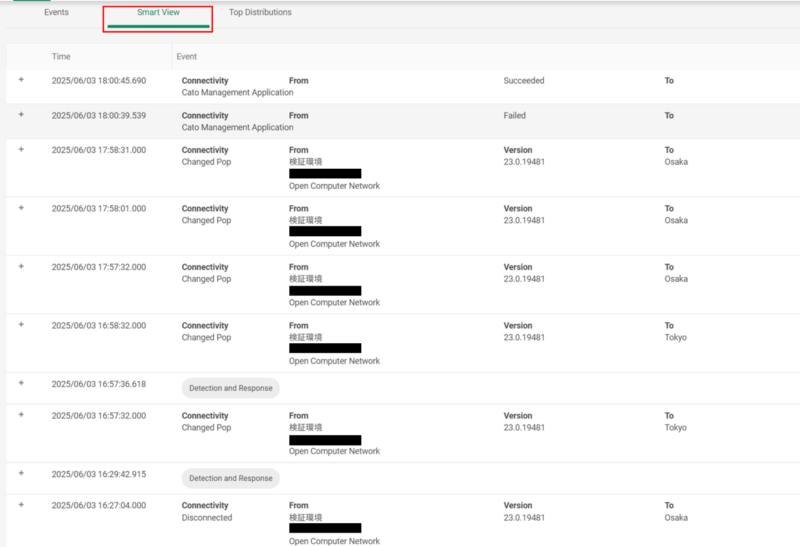Click Detection and Response badge at 16:57:36

(230, 388)
